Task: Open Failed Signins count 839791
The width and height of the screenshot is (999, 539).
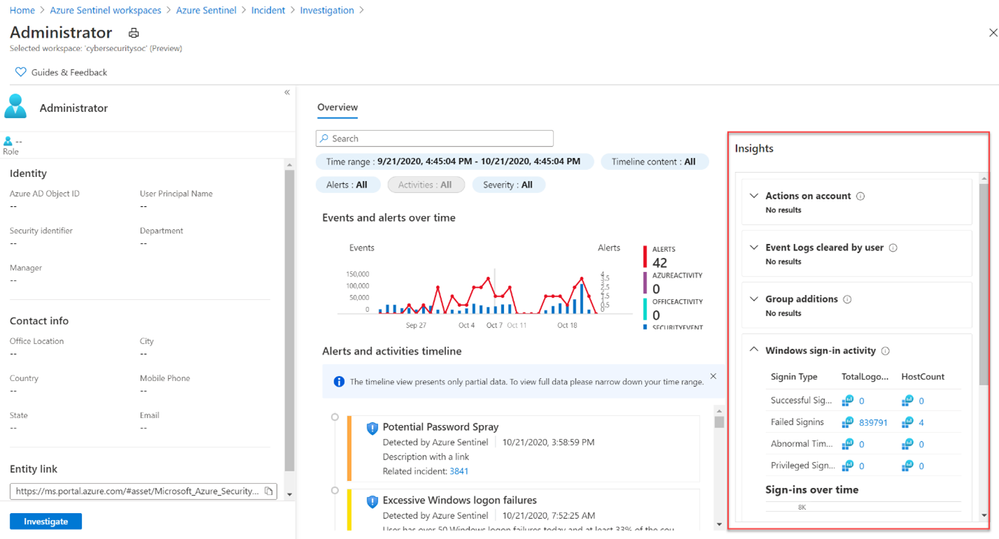Action: click(x=873, y=422)
